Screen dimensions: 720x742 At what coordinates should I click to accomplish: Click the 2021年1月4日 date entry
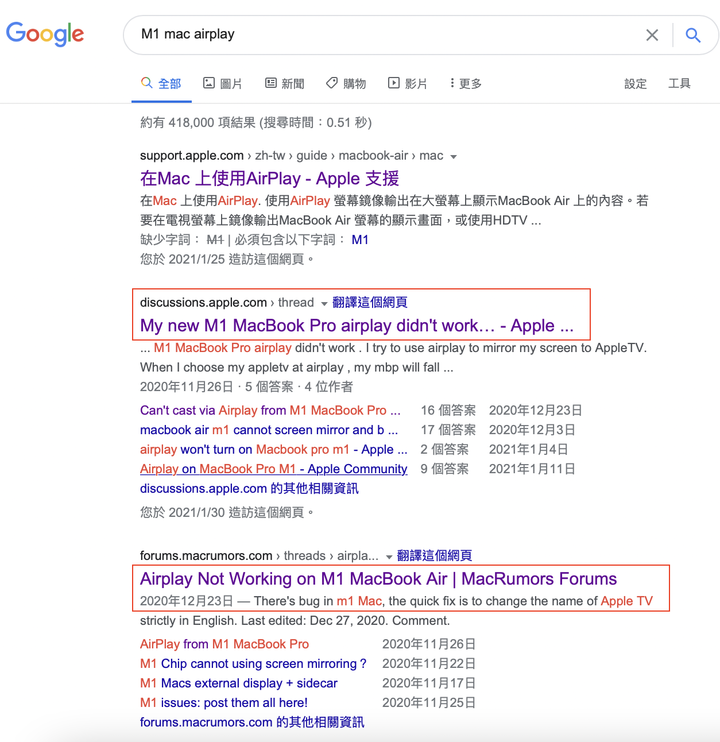point(528,450)
